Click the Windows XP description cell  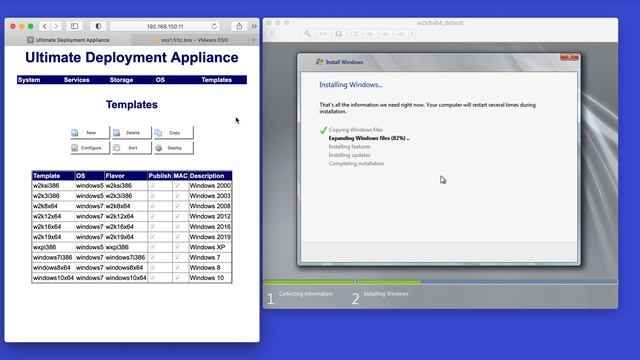pos(210,247)
